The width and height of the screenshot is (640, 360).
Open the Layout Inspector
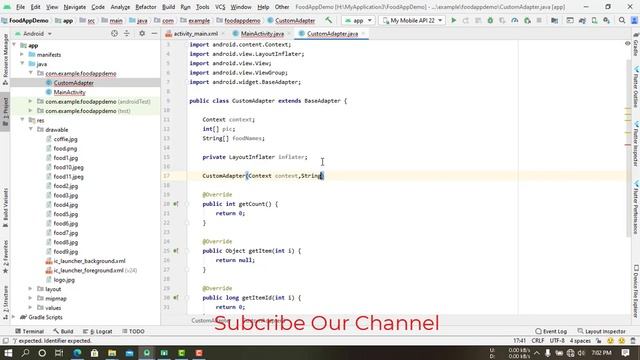tap(602, 331)
